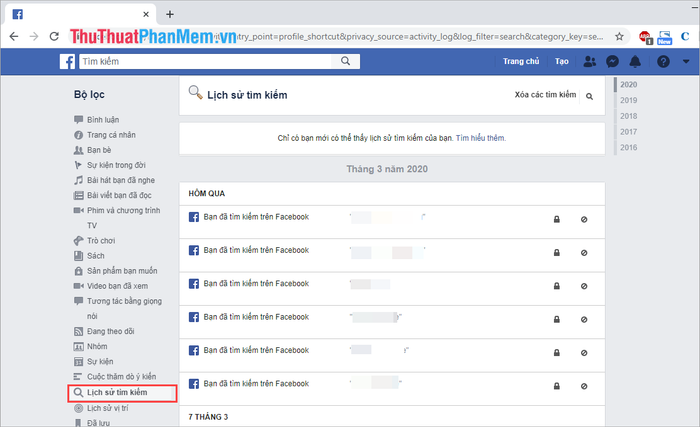
Task: Click the delete circle icon on the first search entry
Action: [x=584, y=219]
